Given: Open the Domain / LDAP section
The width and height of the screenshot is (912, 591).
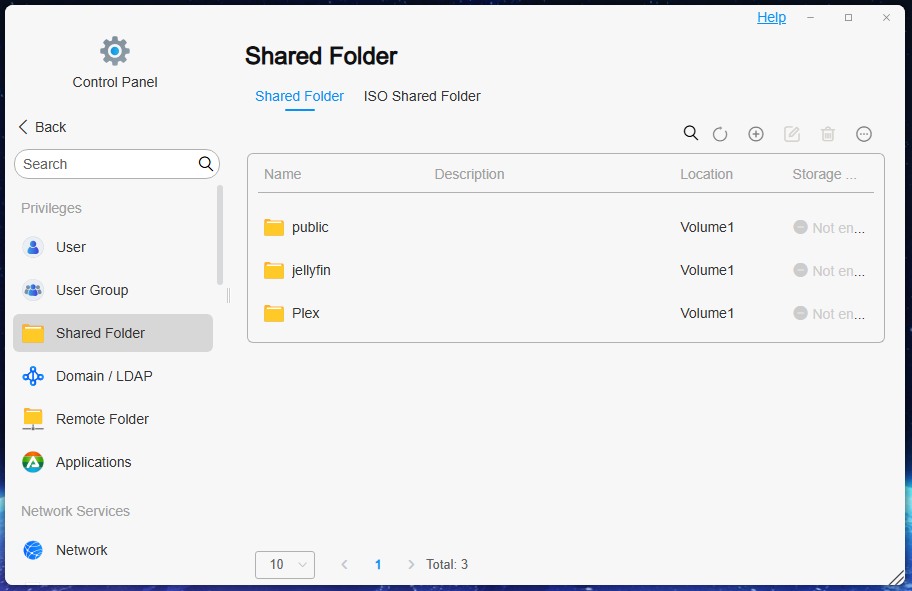Looking at the screenshot, I should click(x=113, y=376).
